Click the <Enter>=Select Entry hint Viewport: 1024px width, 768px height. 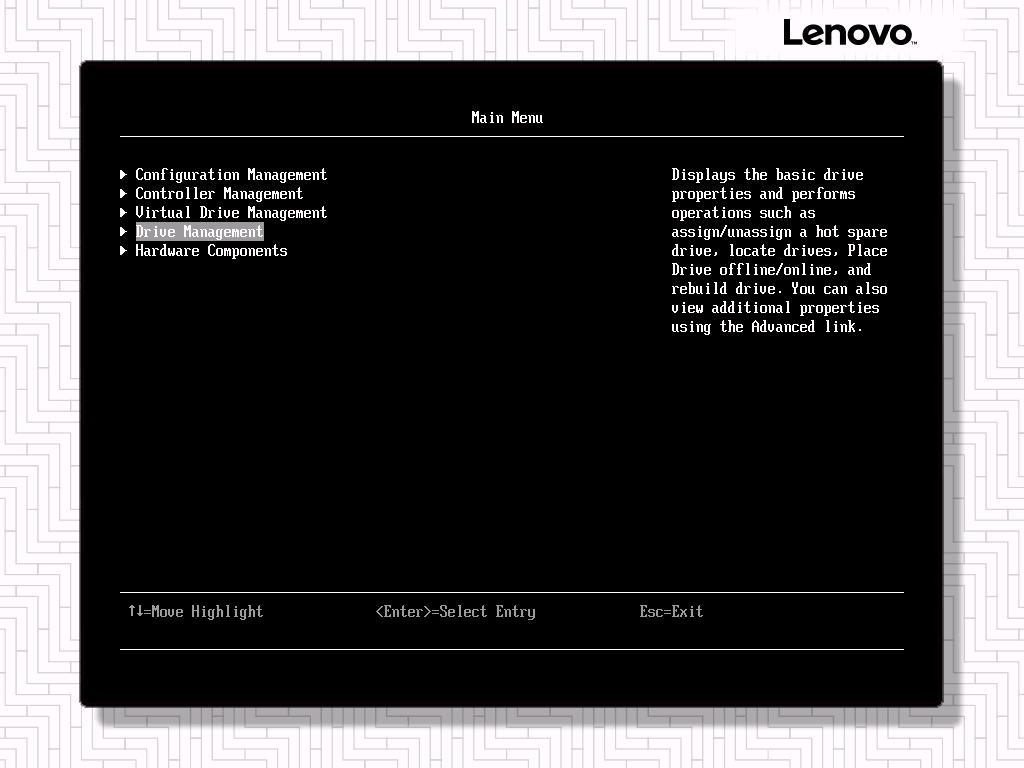tap(455, 612)
